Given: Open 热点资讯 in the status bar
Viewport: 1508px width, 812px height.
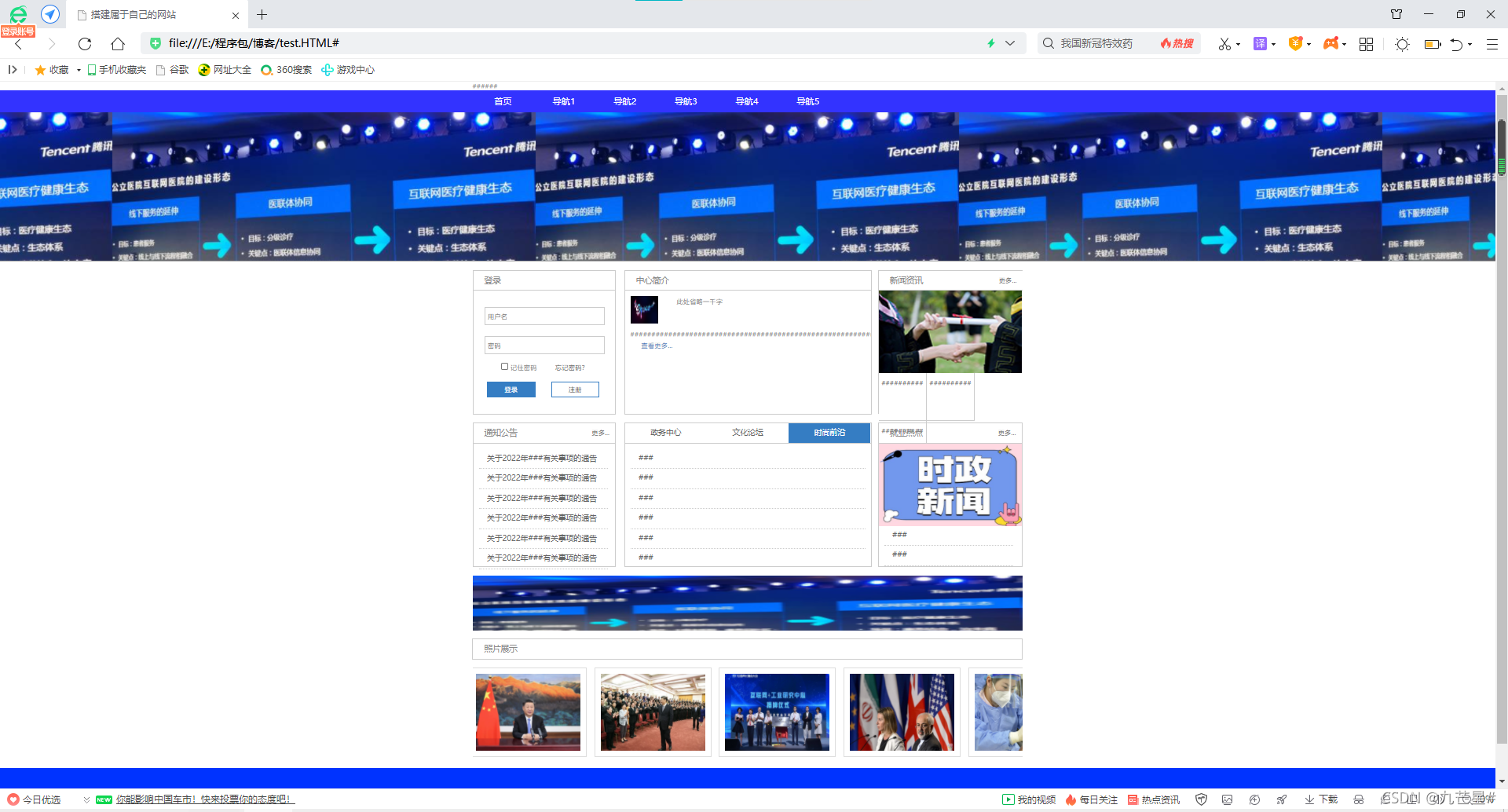Looking at the screenshot, I should click(x=1154, y=799).
